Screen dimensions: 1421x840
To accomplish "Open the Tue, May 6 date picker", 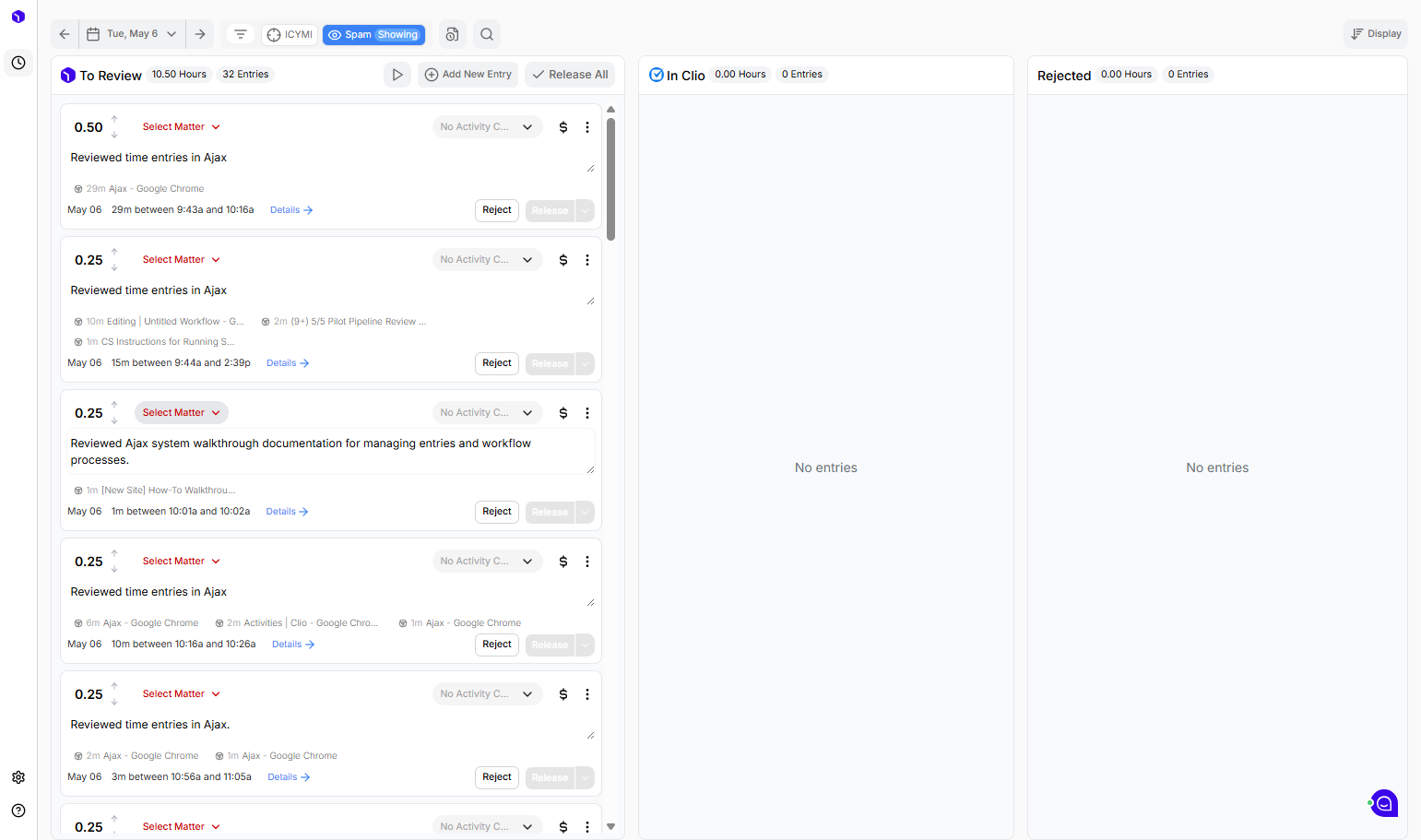I will [132, 34].
